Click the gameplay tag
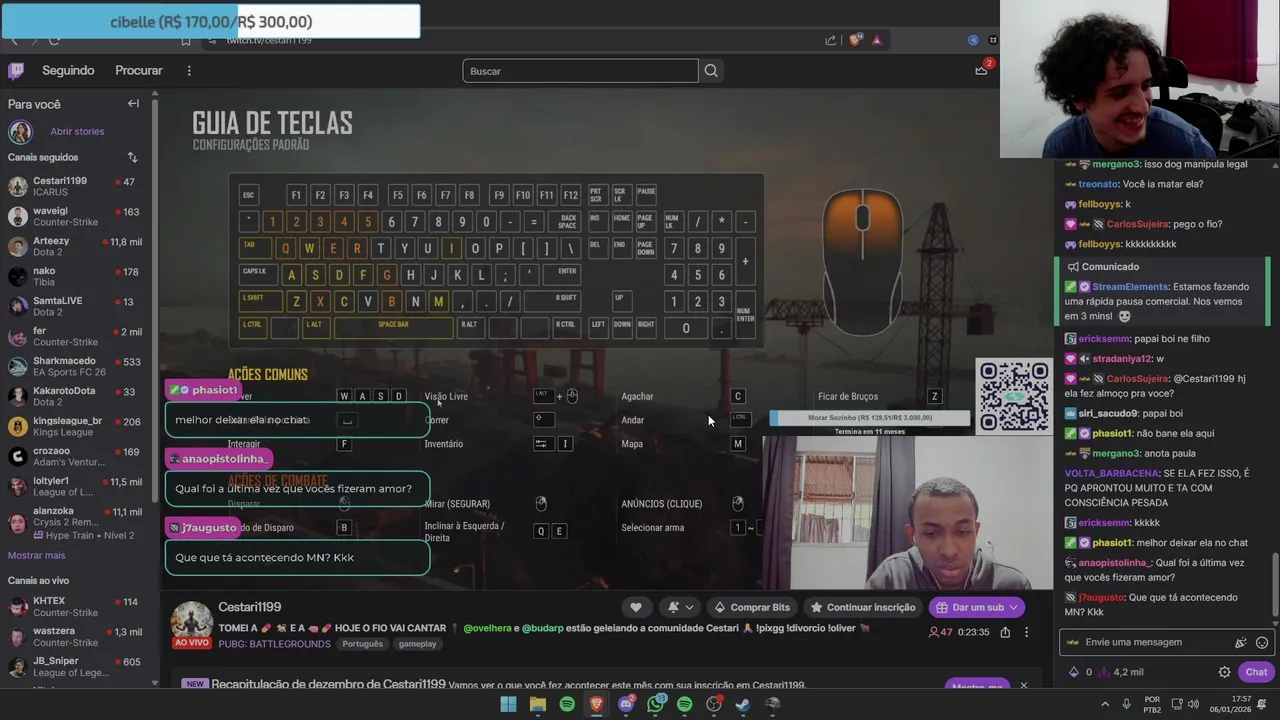 [x=417, y=644]
